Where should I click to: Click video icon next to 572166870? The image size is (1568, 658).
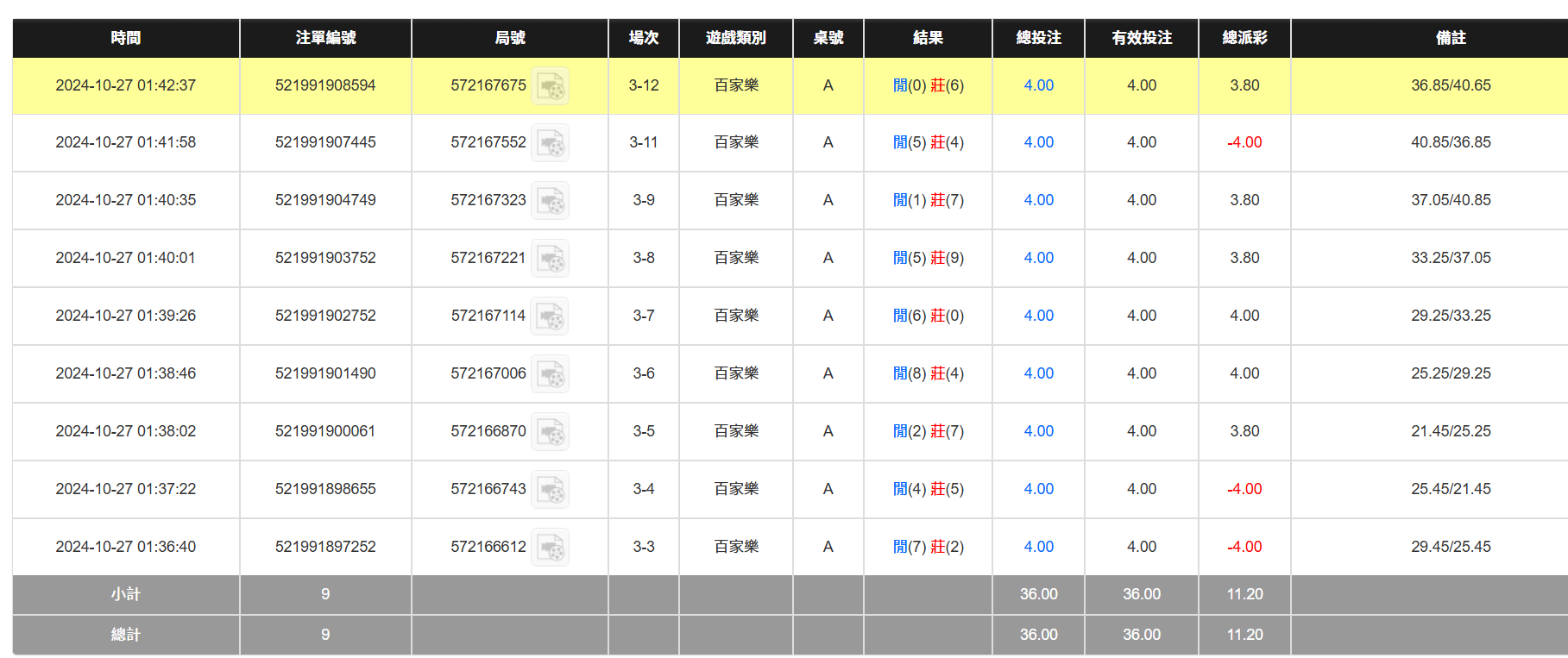tap(550, 432)
